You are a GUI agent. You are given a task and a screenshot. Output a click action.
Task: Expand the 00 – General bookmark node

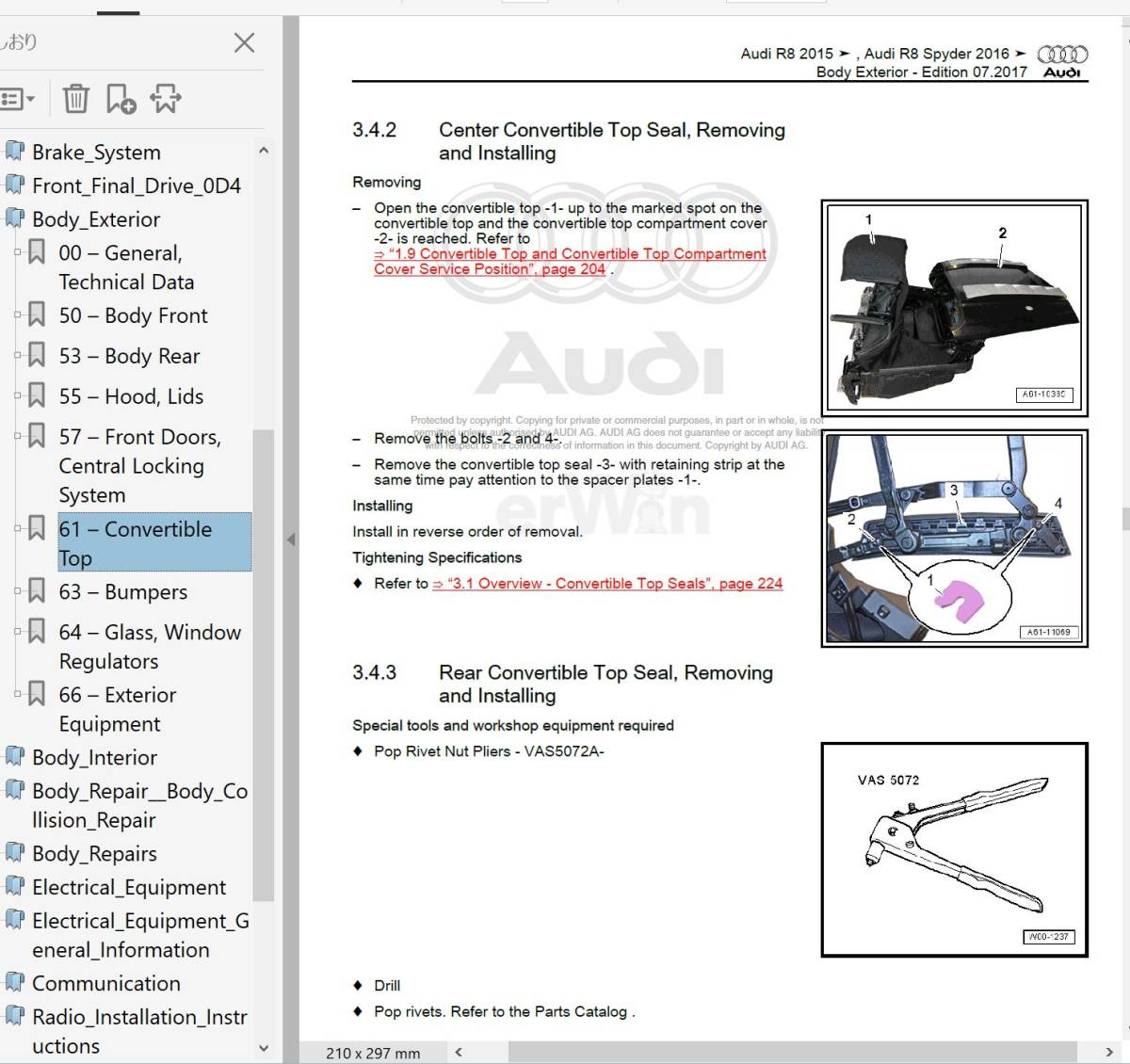tap(18, 252)
